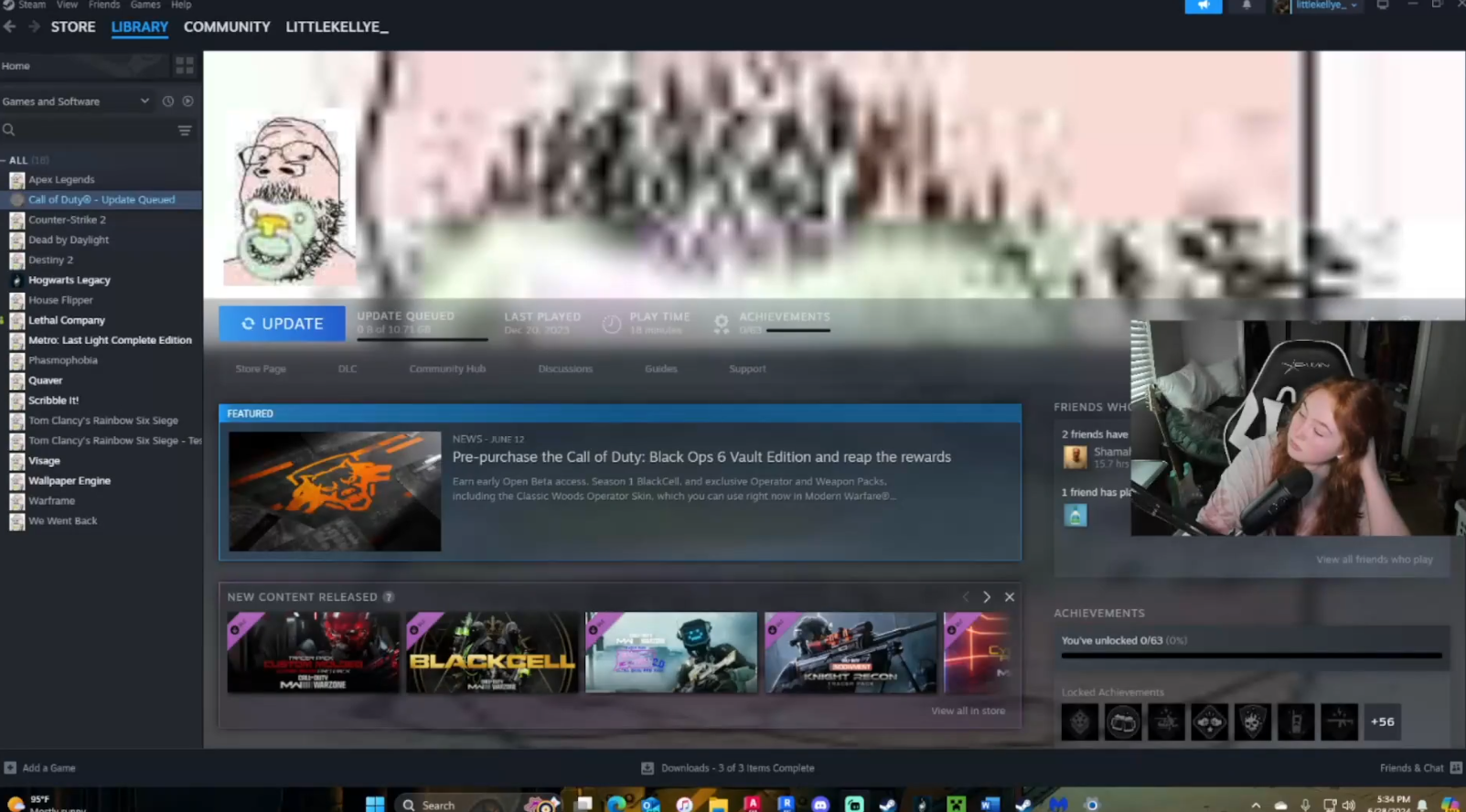Show next new content items
The image size is (1466, 812).
coord(986,597)
